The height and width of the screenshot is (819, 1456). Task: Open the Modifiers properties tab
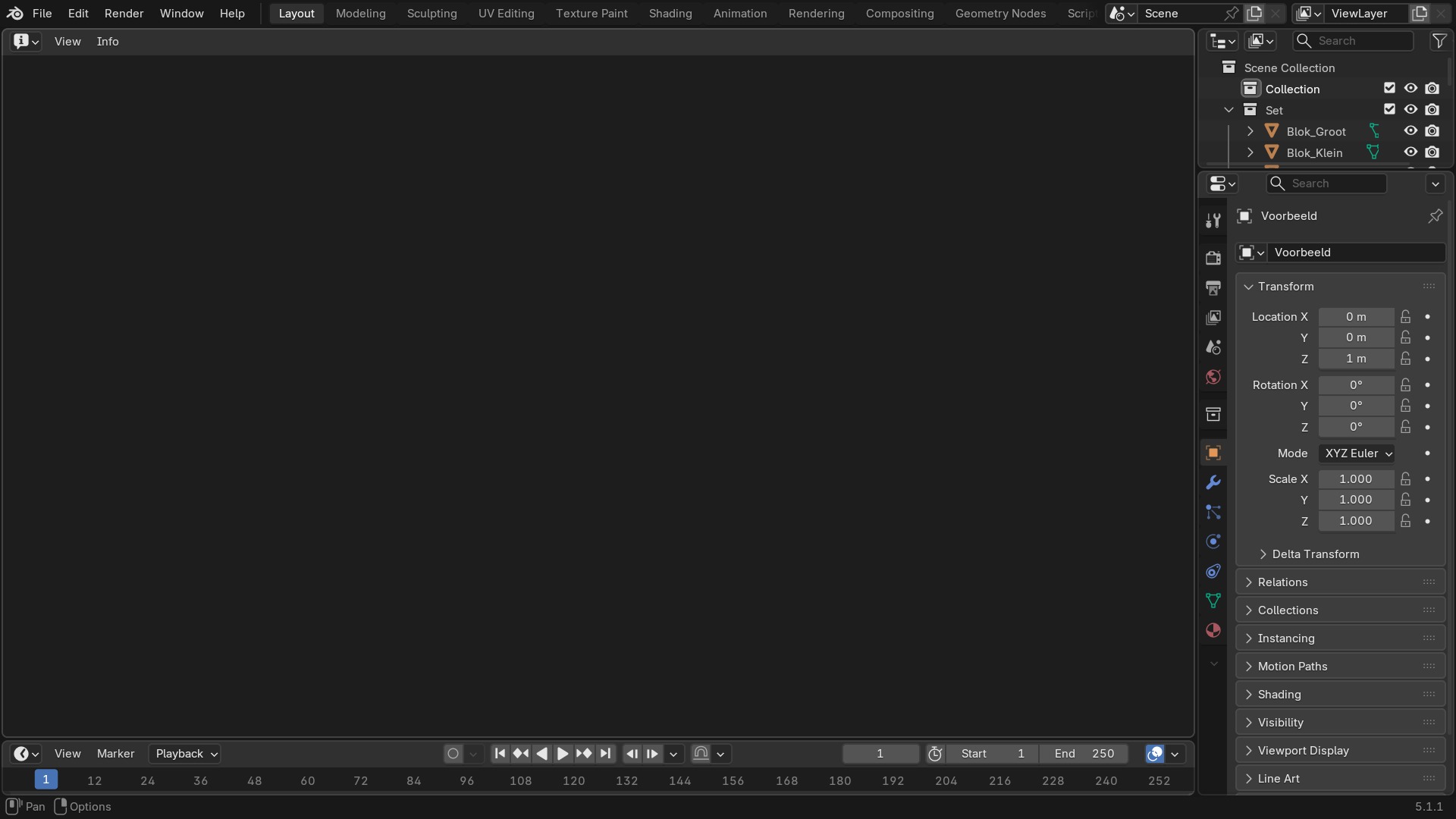(1213, 482)
